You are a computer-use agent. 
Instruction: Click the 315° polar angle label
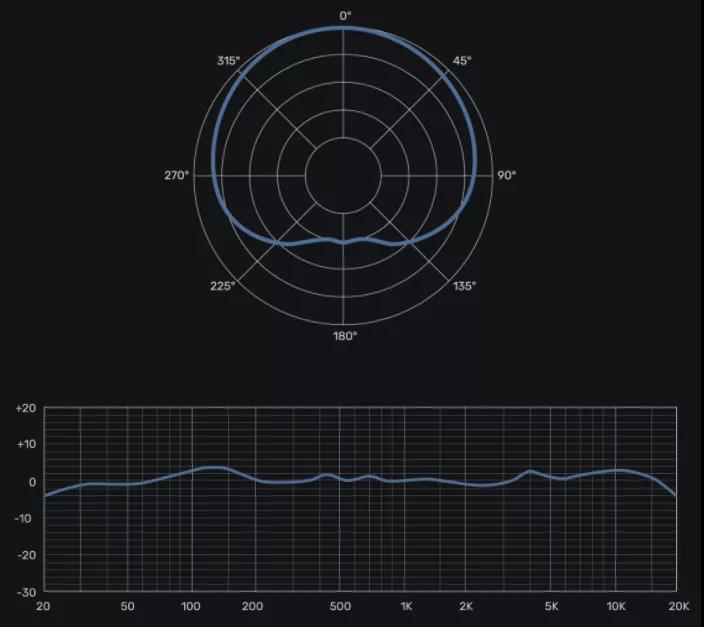228,61
